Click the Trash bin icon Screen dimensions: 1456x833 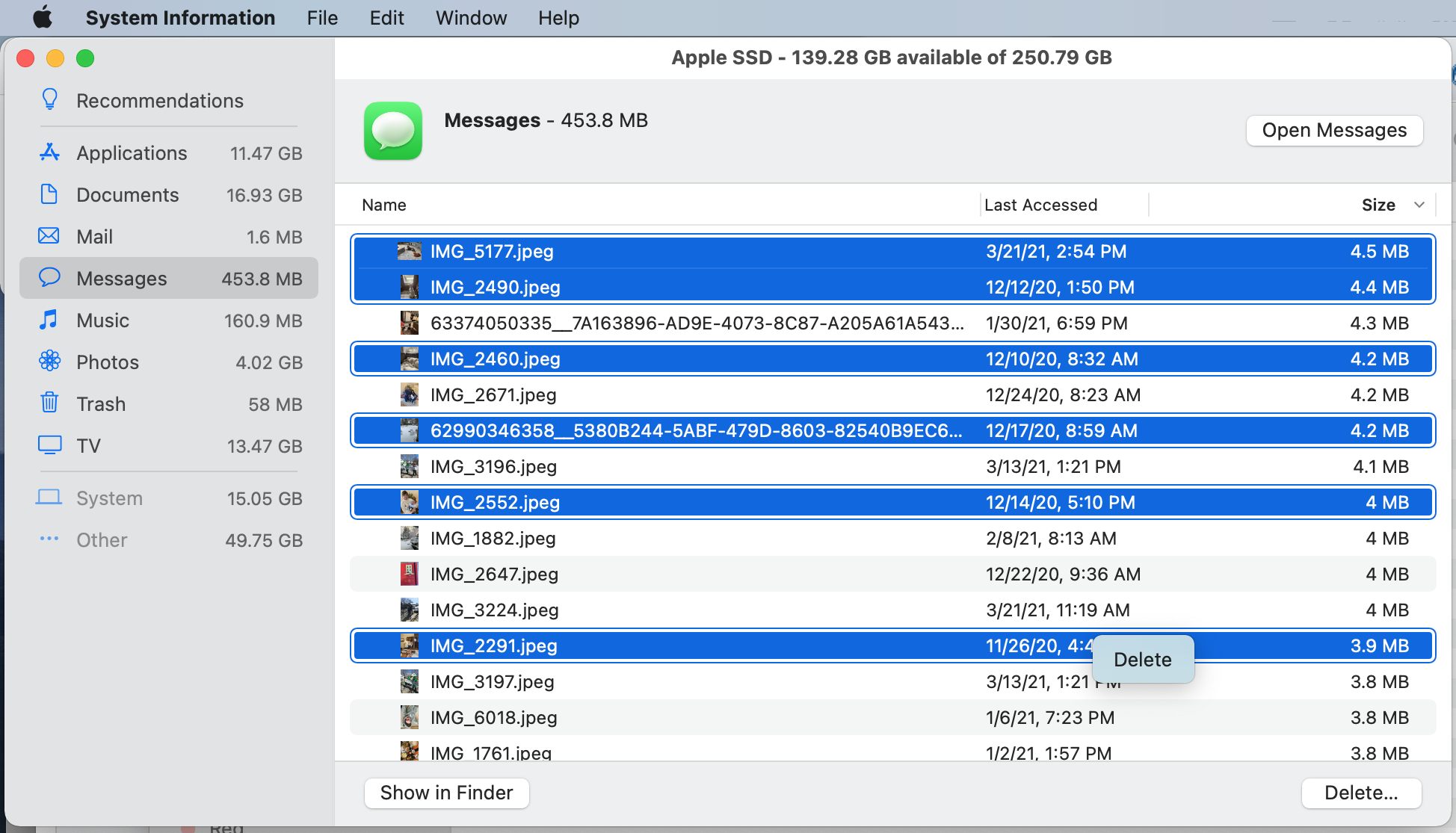[49, 403]
